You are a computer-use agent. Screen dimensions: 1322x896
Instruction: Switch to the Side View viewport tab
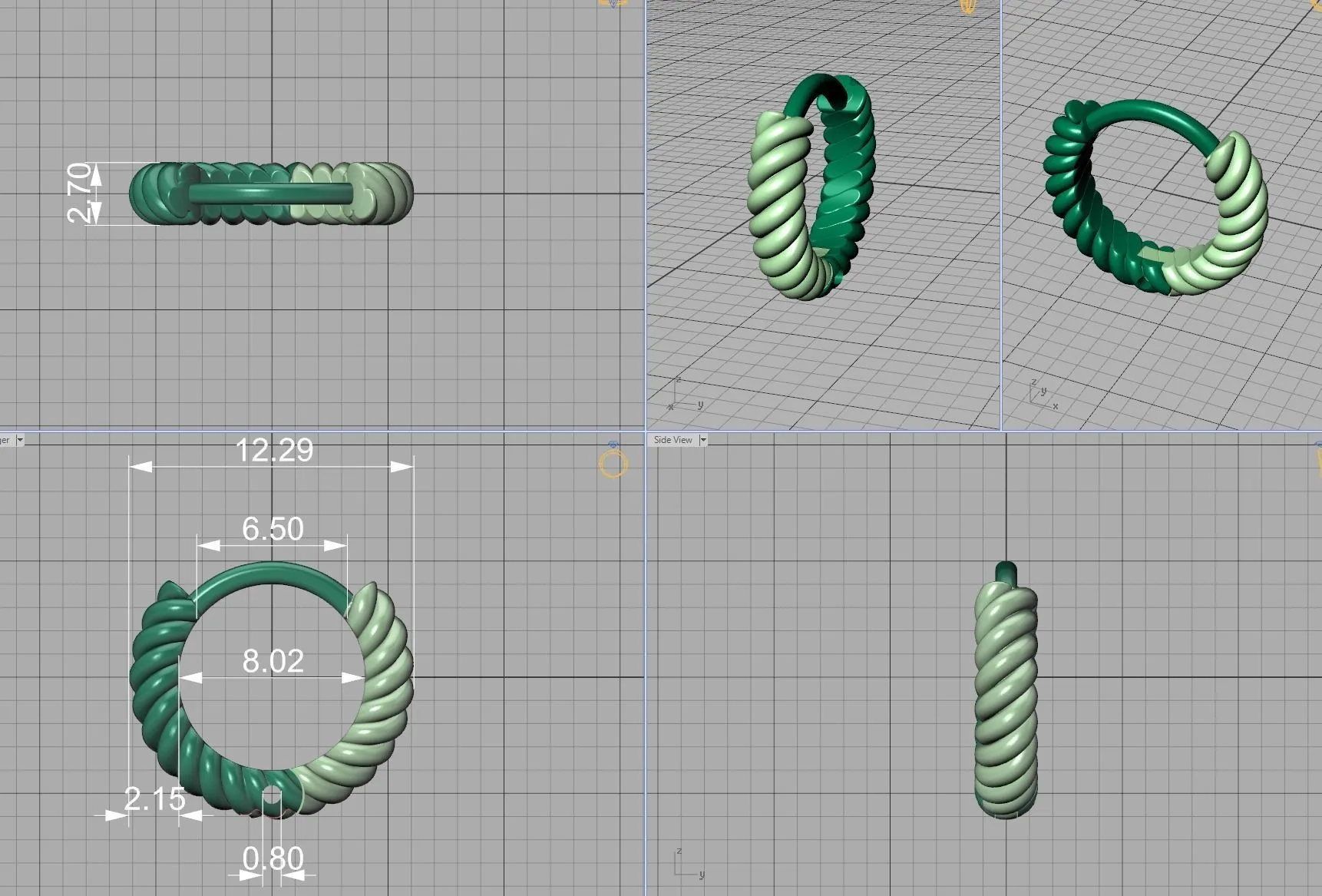pyautogui.click(x=674, y=440)
